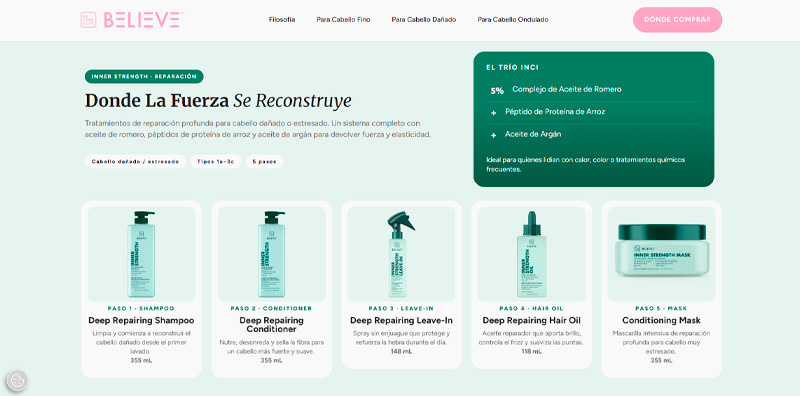The image size is (800, 396).
Task: Click the 148 mL size text
Action: click(x=401, y=352)
